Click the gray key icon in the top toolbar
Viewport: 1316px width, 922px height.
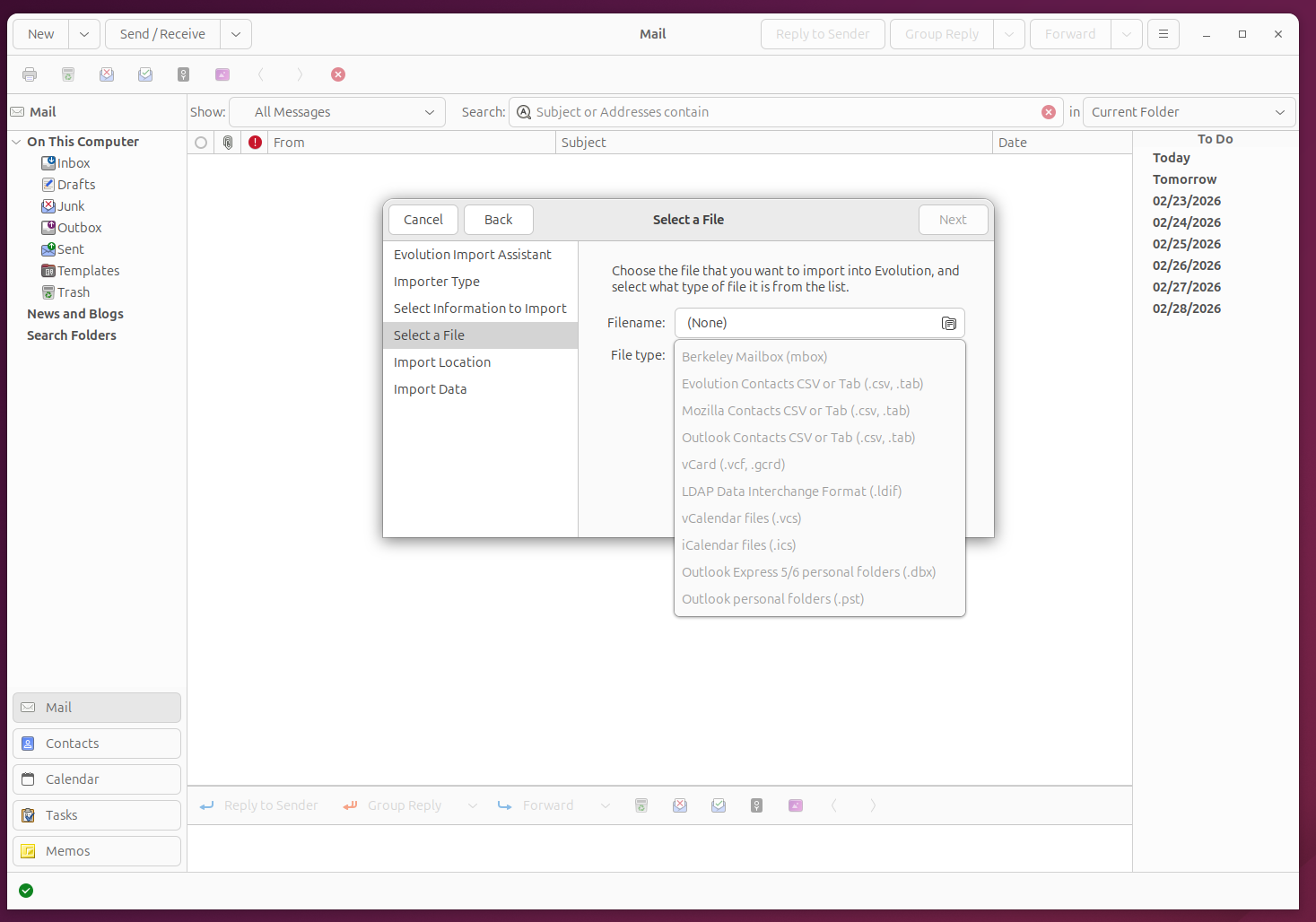pos(184,74)
